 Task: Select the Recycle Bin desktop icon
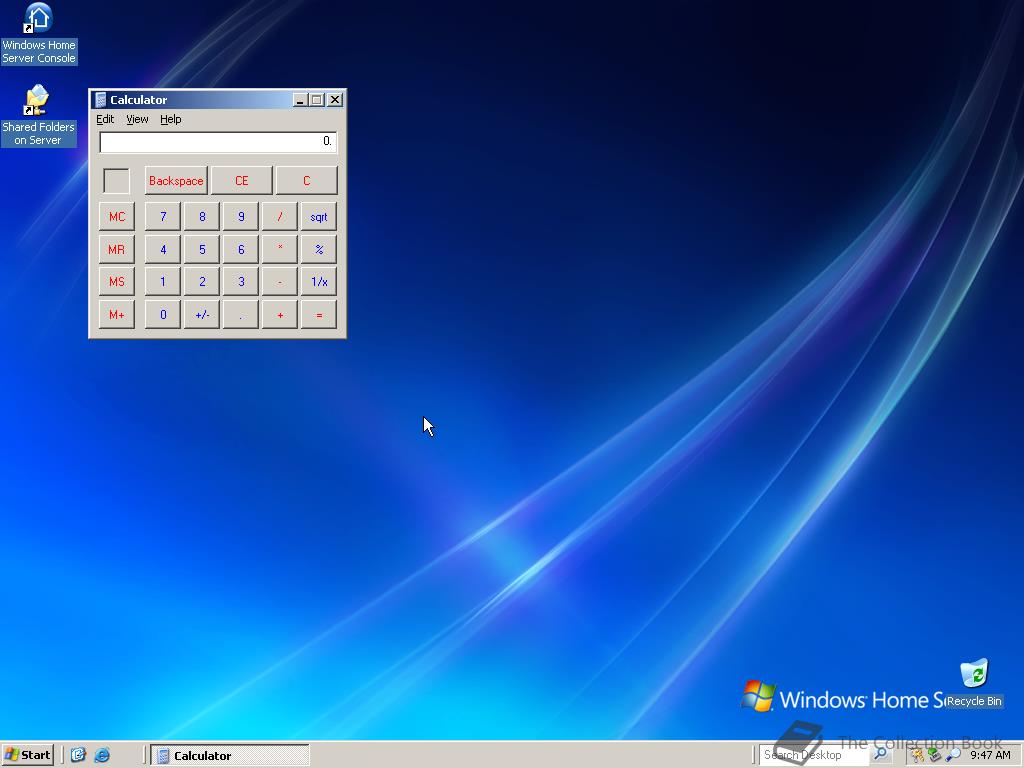(x=974, y=683)
